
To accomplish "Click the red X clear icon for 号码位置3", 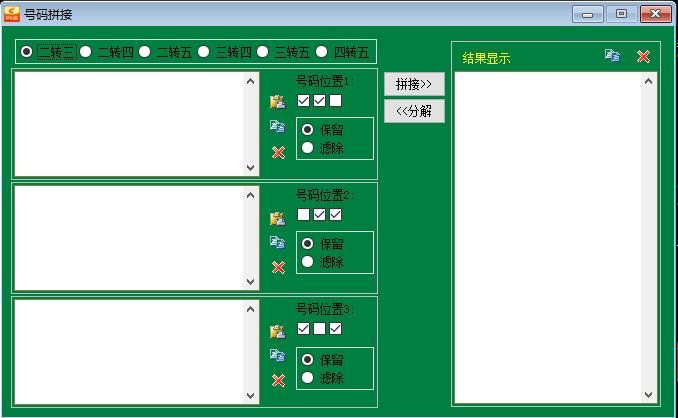I will point(278,380).
